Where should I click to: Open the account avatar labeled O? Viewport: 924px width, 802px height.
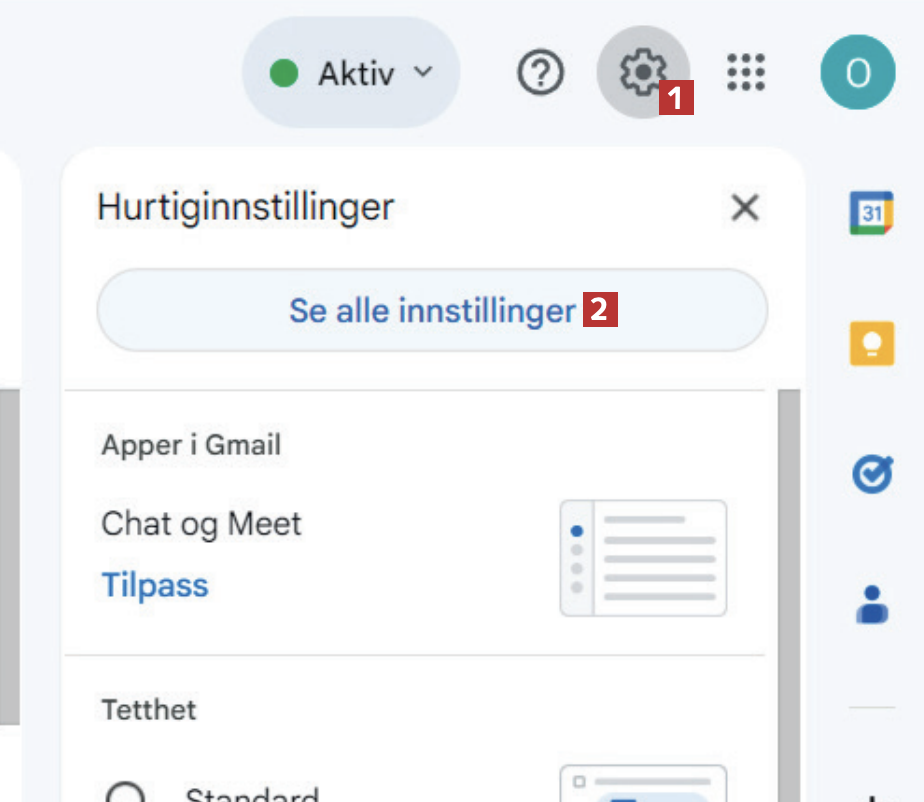(x=857, y=72)
